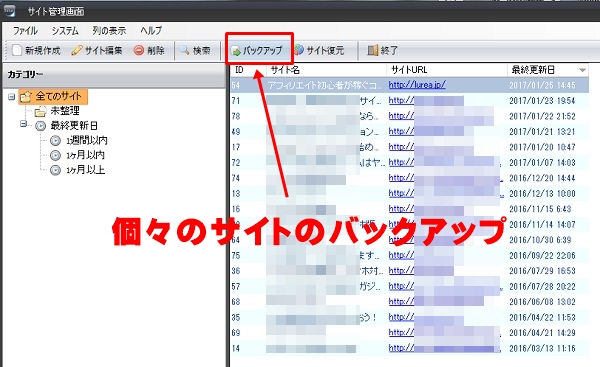Image resolution: width=600 pixels, height=367 pixels.
Task: Click the 終了 exit door icon
Action: (372, 50)
